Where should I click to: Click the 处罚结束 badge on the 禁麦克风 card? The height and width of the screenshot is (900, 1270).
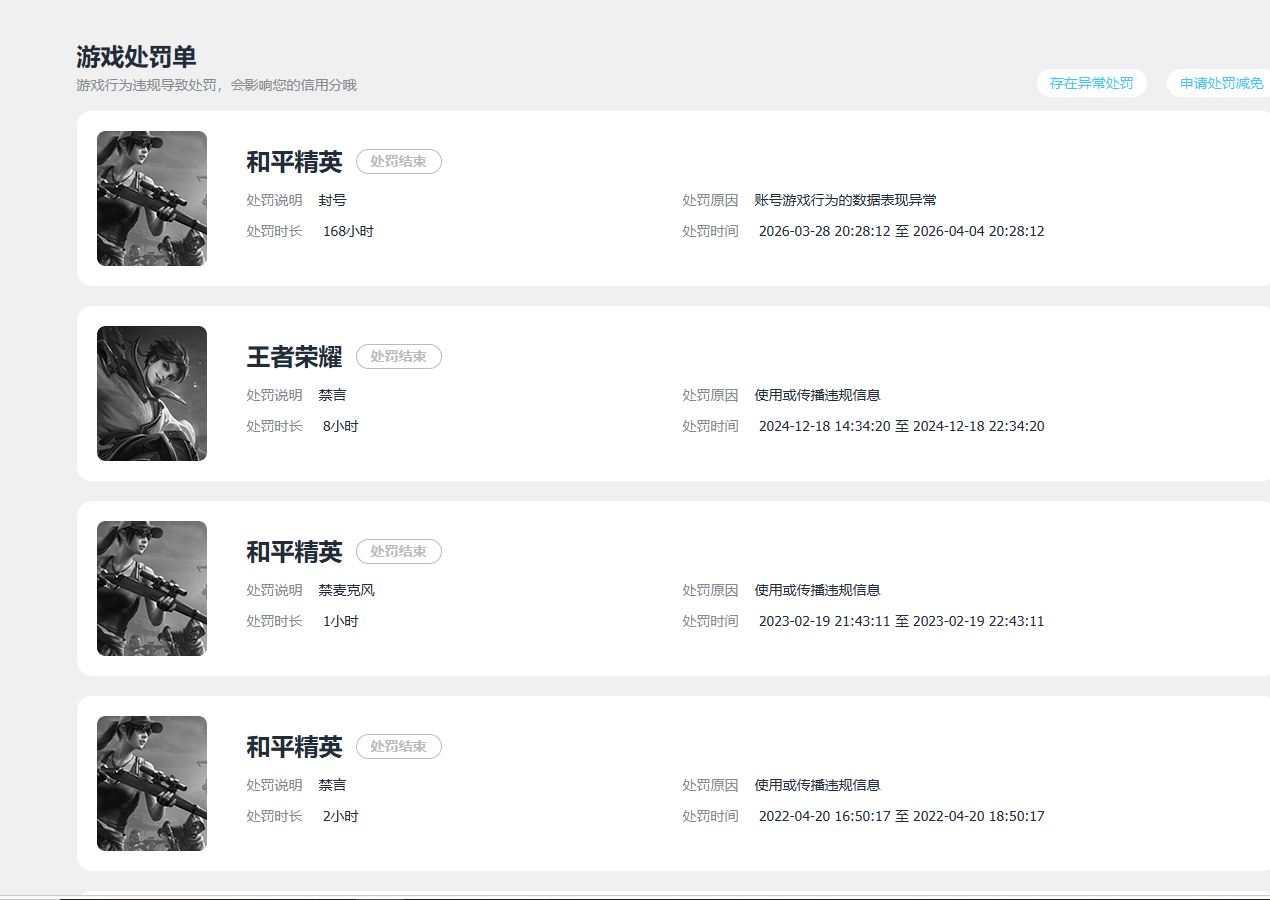(x=399, y=551)
